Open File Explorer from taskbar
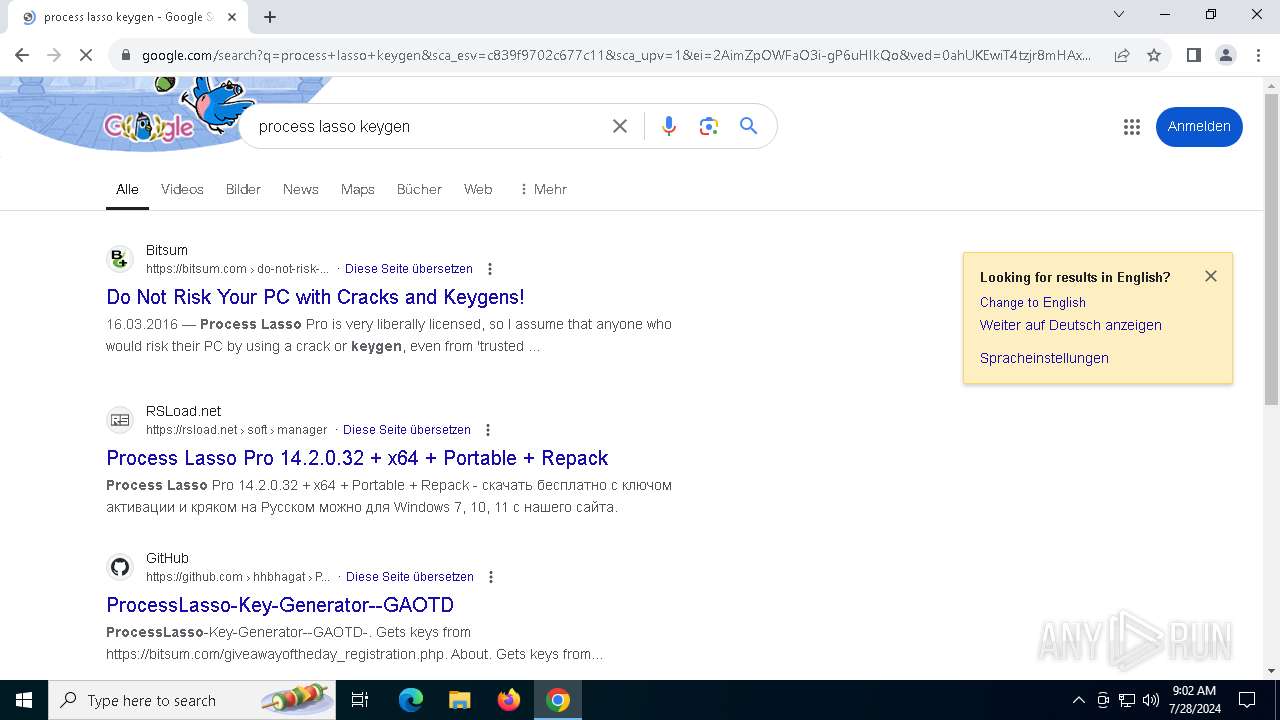 pyautogui.click(x=459, y=700)
